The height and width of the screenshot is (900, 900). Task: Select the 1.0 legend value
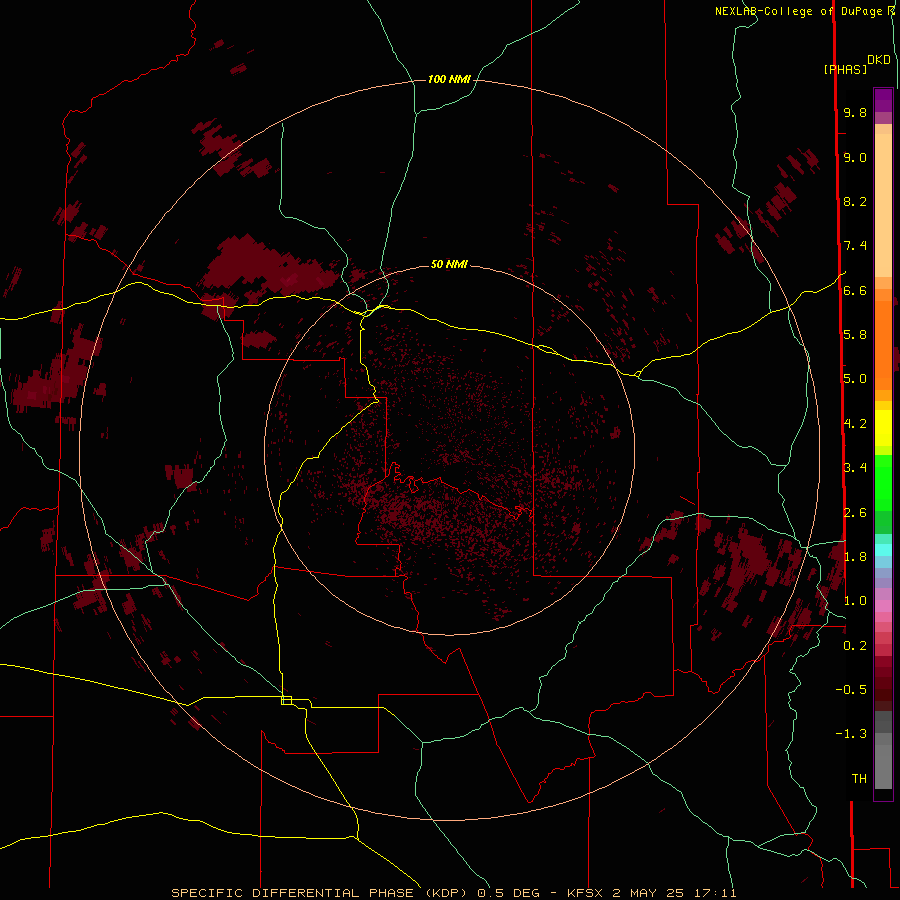click(x=855, y=601)
